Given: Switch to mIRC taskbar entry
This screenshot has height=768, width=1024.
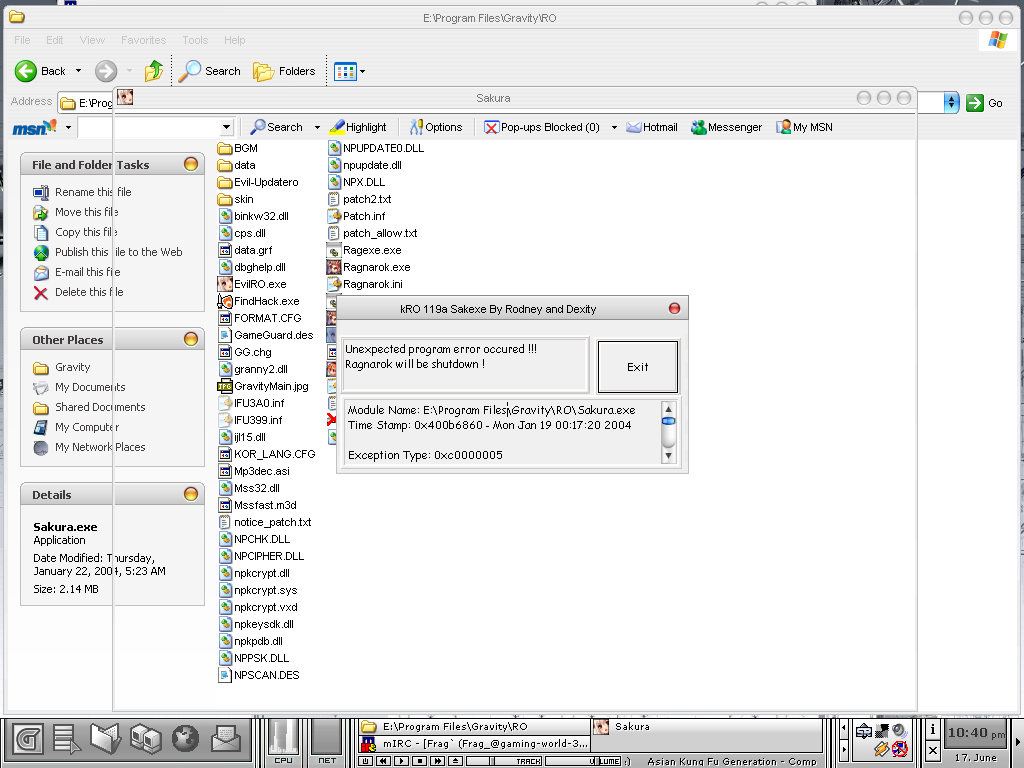Looking at the screenshot, I should coord(475,743).
